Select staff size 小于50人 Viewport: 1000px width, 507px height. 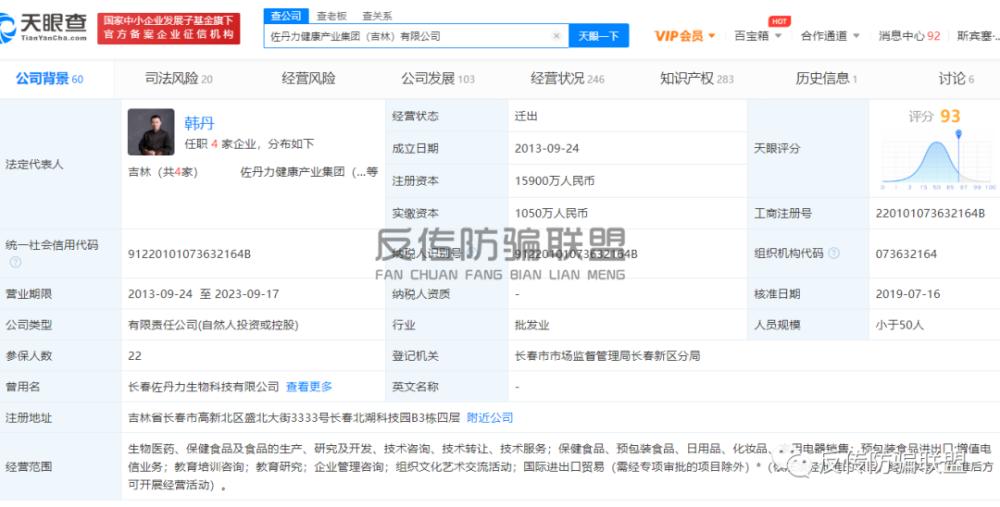coord(900,325)
